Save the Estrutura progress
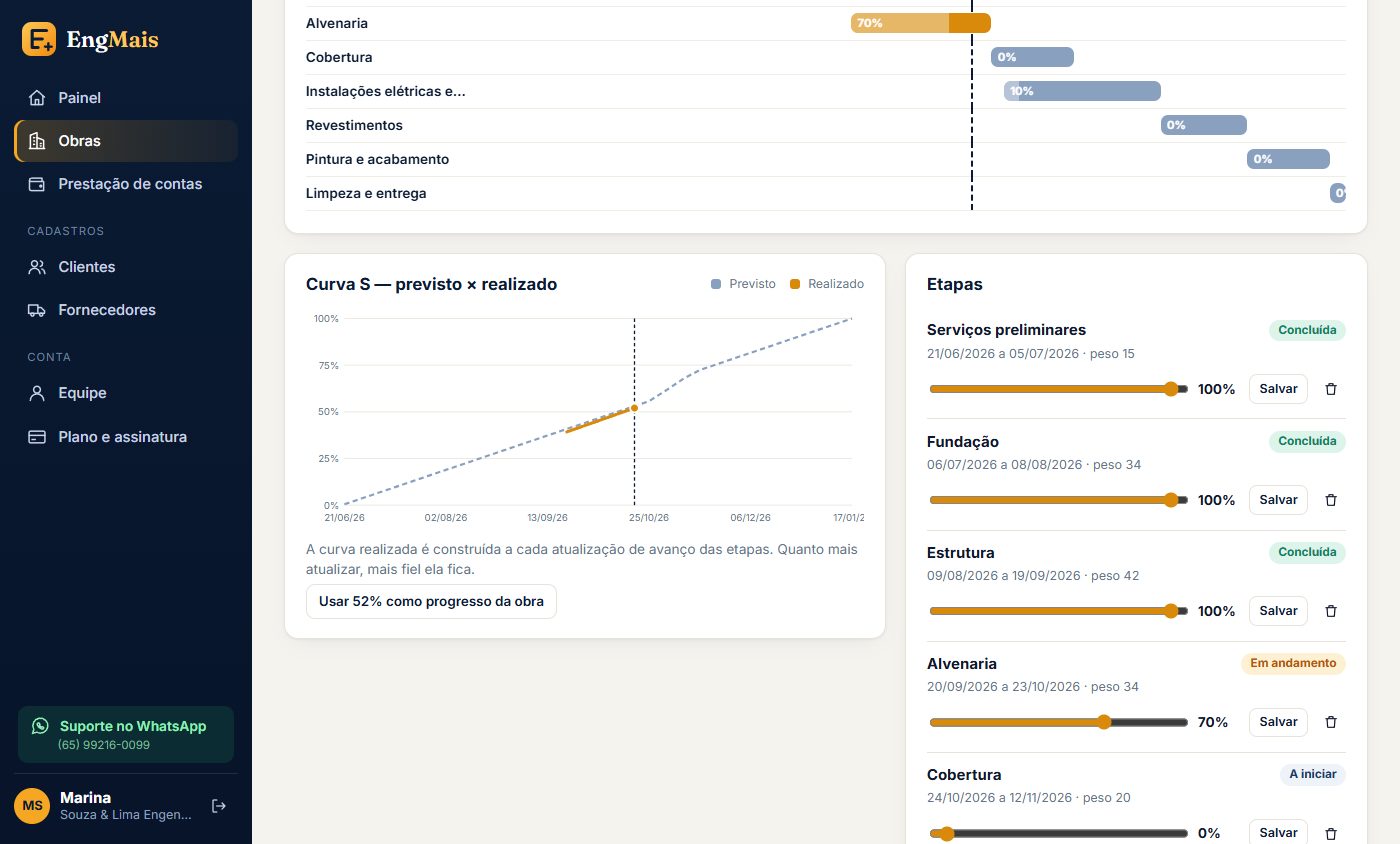The image size is (1400, 844). point(1278,611)
